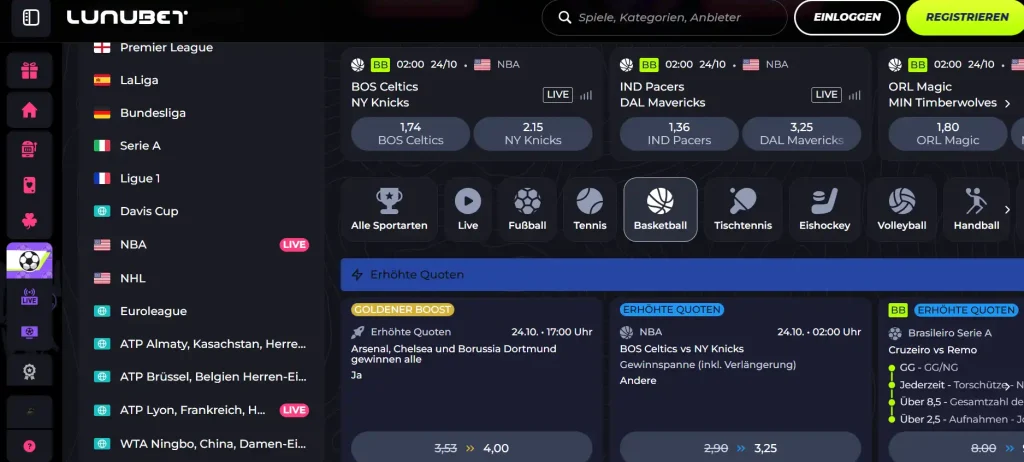The image size is (1024, 462).
Task: Click the Registrieren button
Action: point(967,18)
